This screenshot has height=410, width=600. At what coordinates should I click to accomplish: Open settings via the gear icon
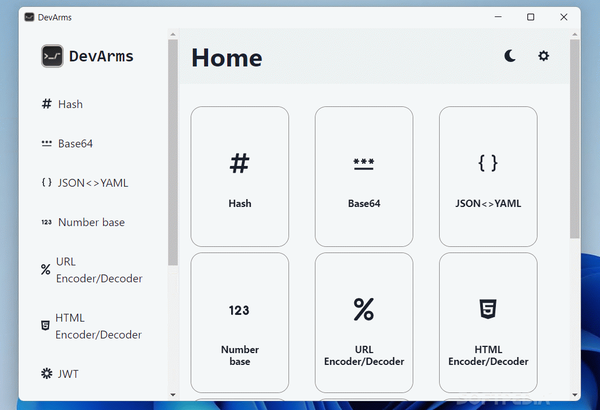click(543, 56)
